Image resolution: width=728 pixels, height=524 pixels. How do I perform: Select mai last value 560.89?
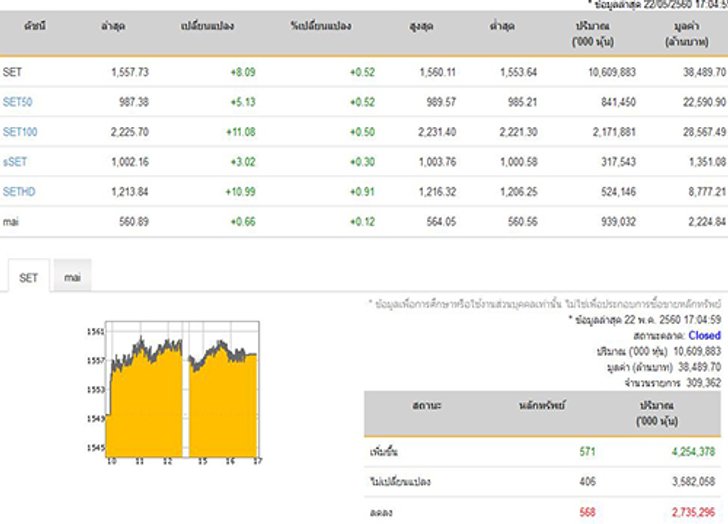coord(134,221)
